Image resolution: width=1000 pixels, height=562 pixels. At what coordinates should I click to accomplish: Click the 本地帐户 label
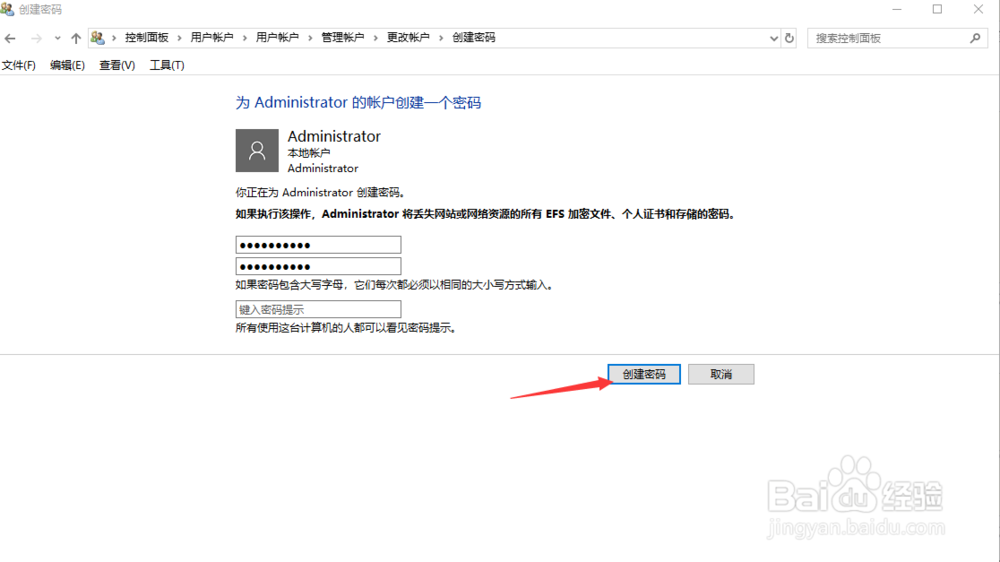click(x=309, y=153)
